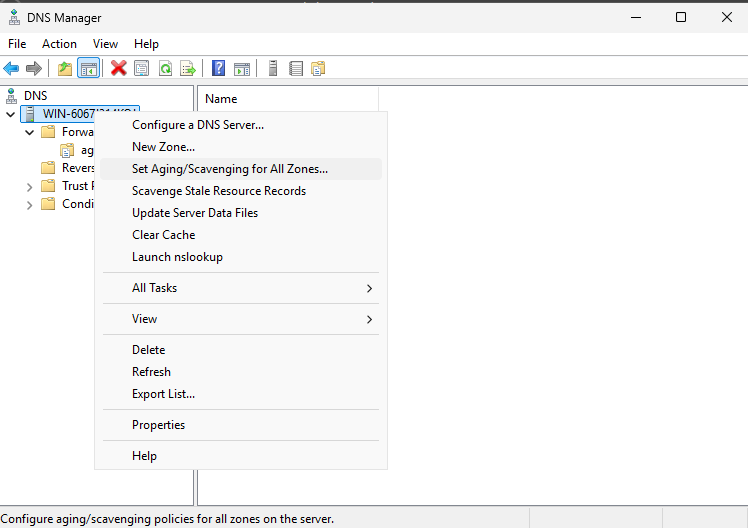Image resolution: width=748 pixels, height=528 pixels.
Task: Open the Help menu in menu bar
Action: tap(146, 44)
